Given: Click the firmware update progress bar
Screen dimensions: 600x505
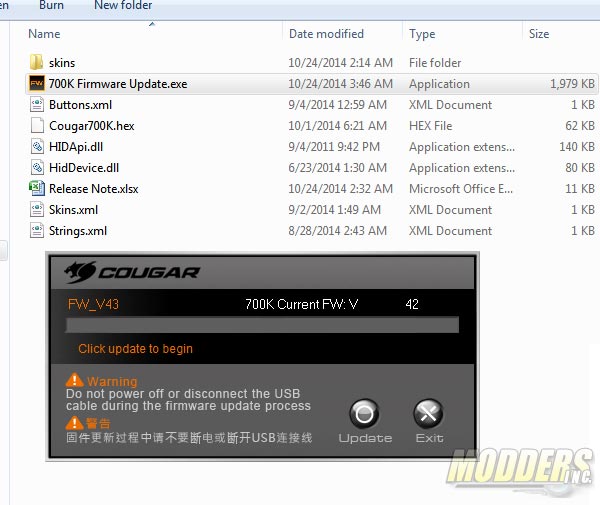Looking at the screenshot, I should (262, 325).
